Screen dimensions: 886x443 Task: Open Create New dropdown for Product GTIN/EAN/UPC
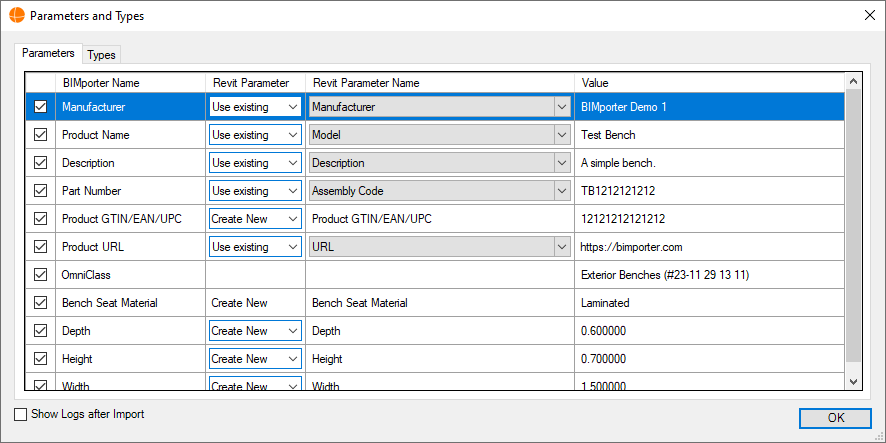coord(255,219)
